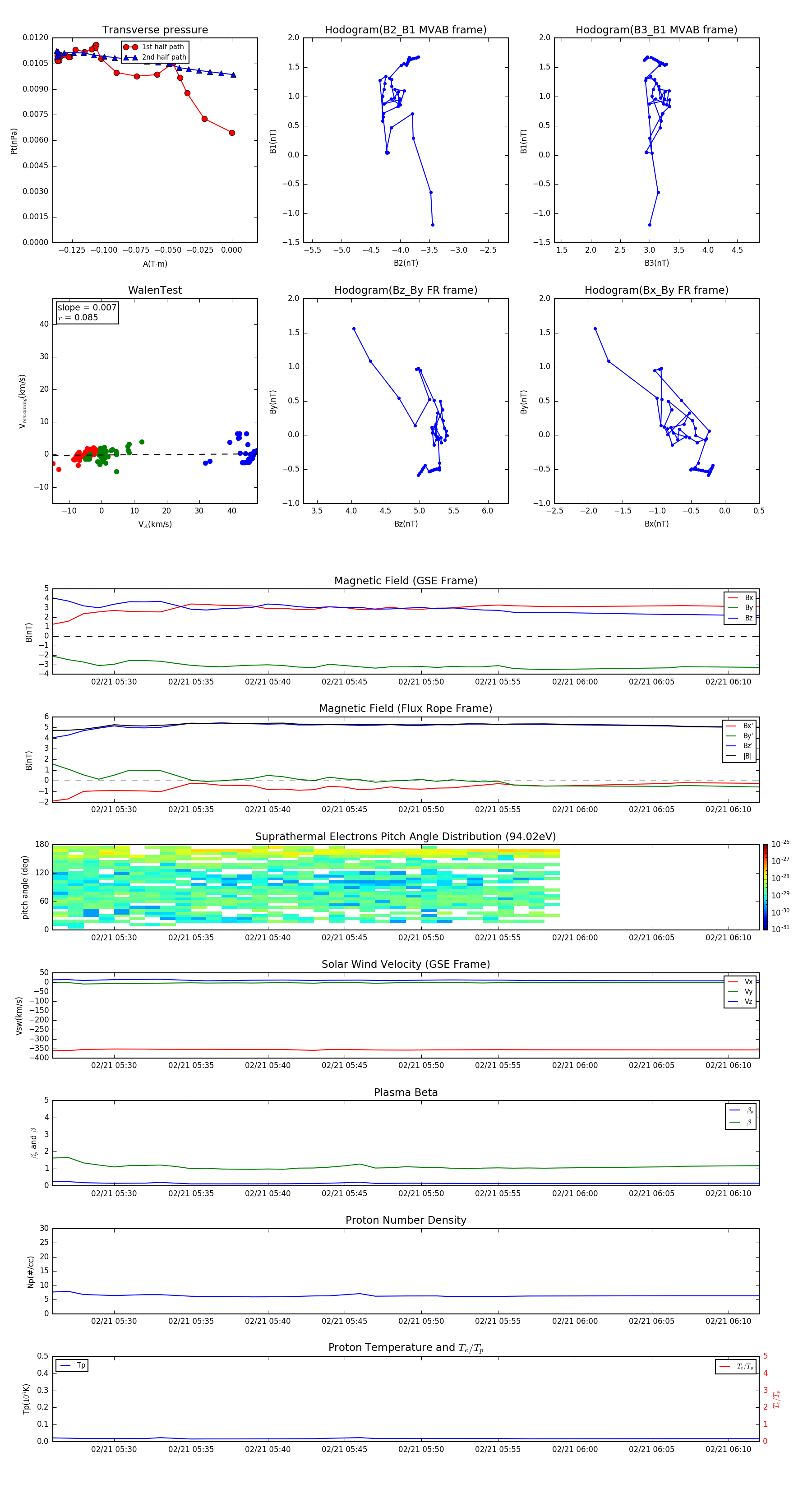Click the 'Tp' legend entry
The width and height of the screenshot is (812, 1489).
72,1365
